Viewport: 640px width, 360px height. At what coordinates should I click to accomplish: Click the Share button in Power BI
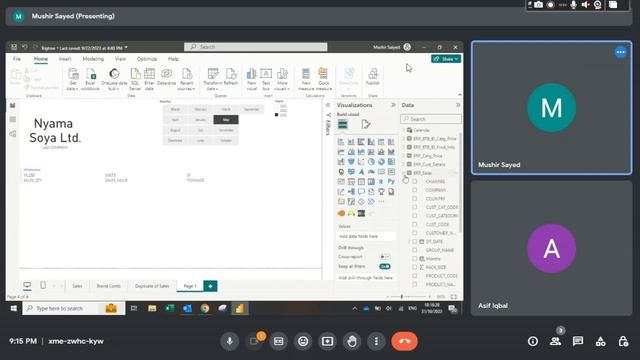(x=446, y=59)
